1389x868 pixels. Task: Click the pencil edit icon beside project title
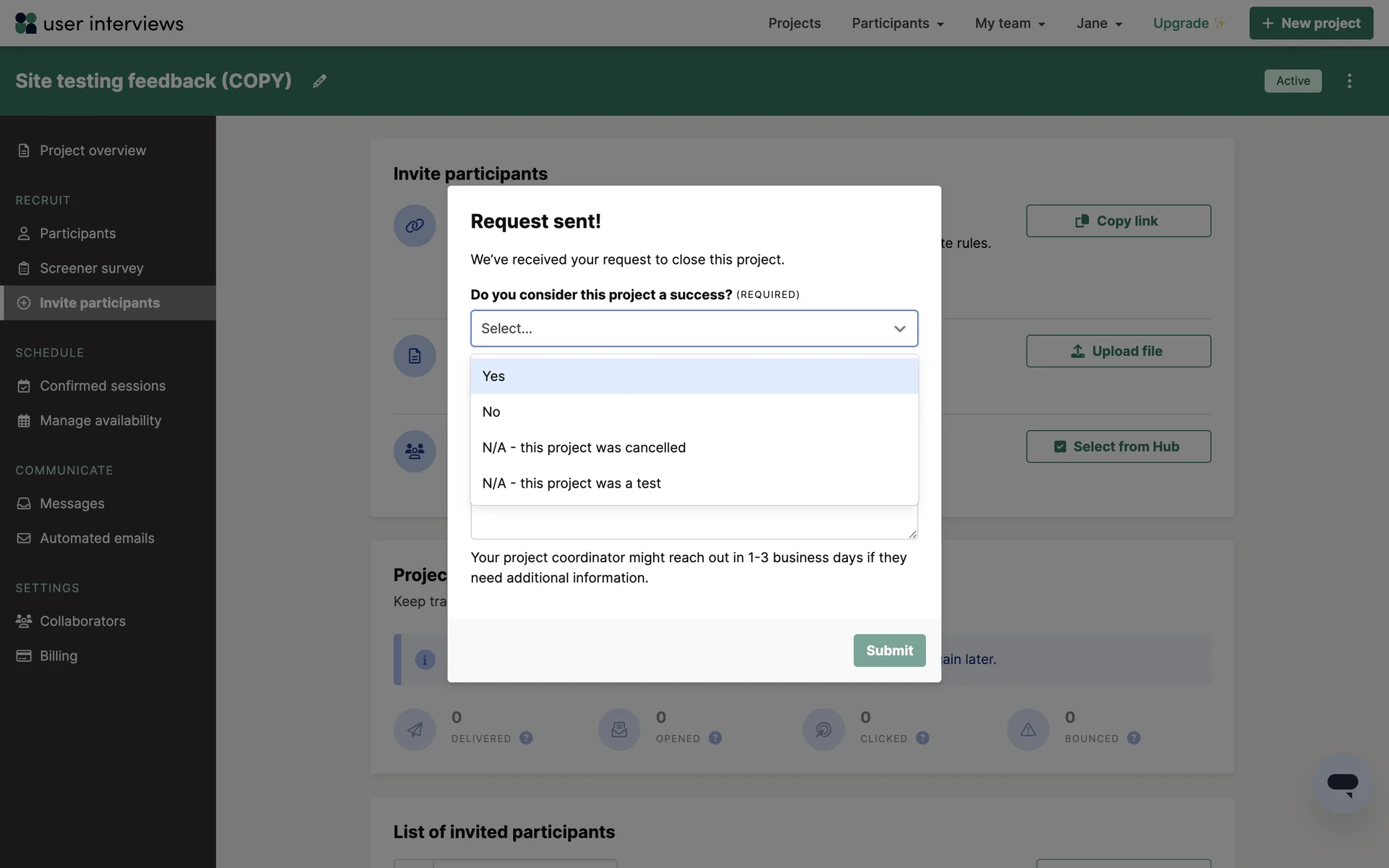[319, 81]
